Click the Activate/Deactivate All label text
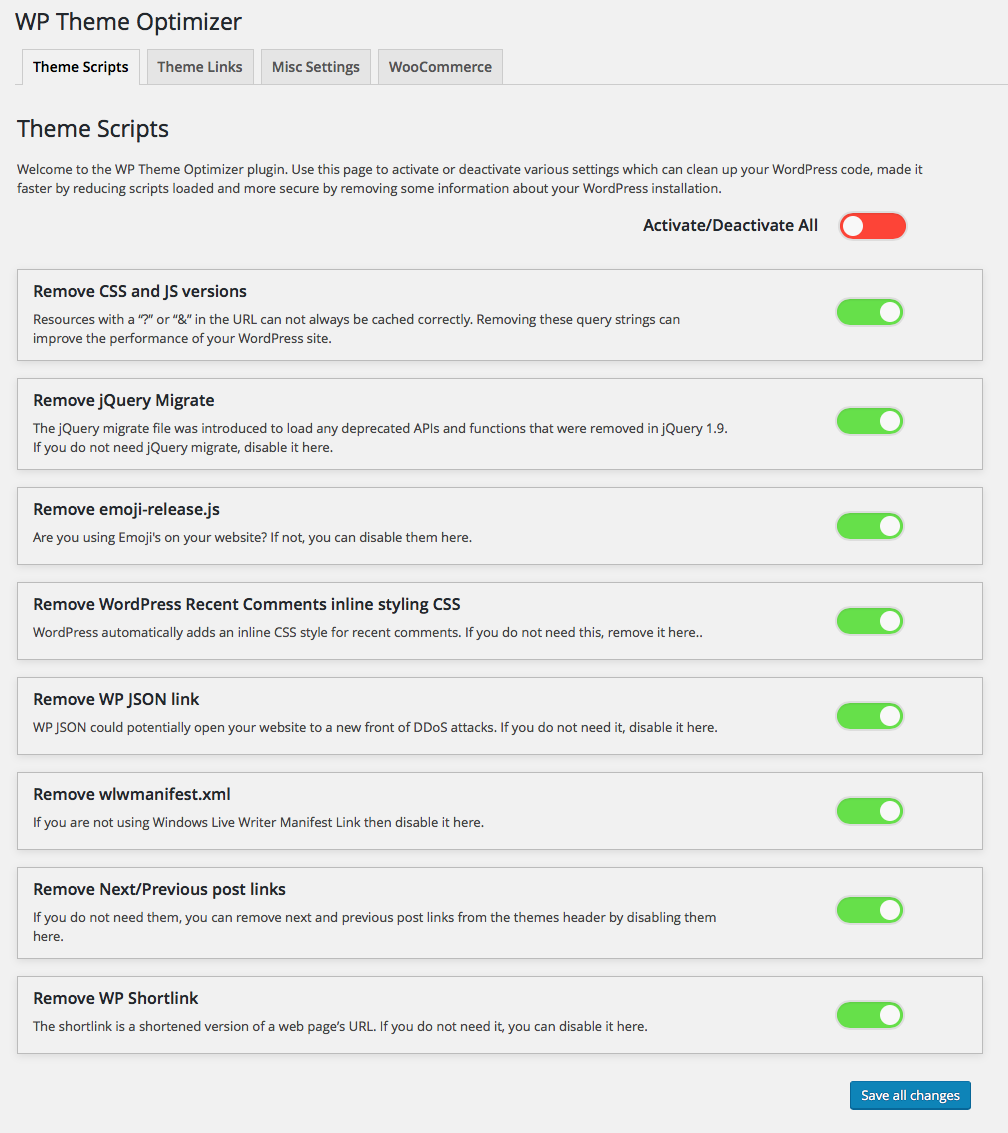1008x1133 pixels. [x=730, y=226]
